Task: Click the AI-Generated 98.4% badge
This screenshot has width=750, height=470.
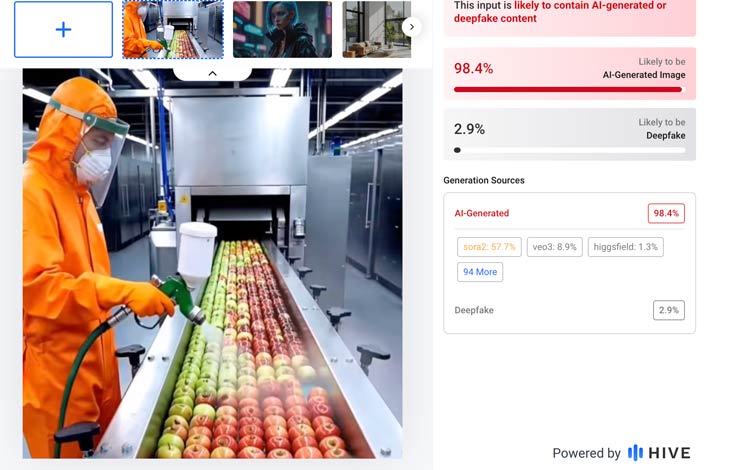Action: [x=666, y=213]
